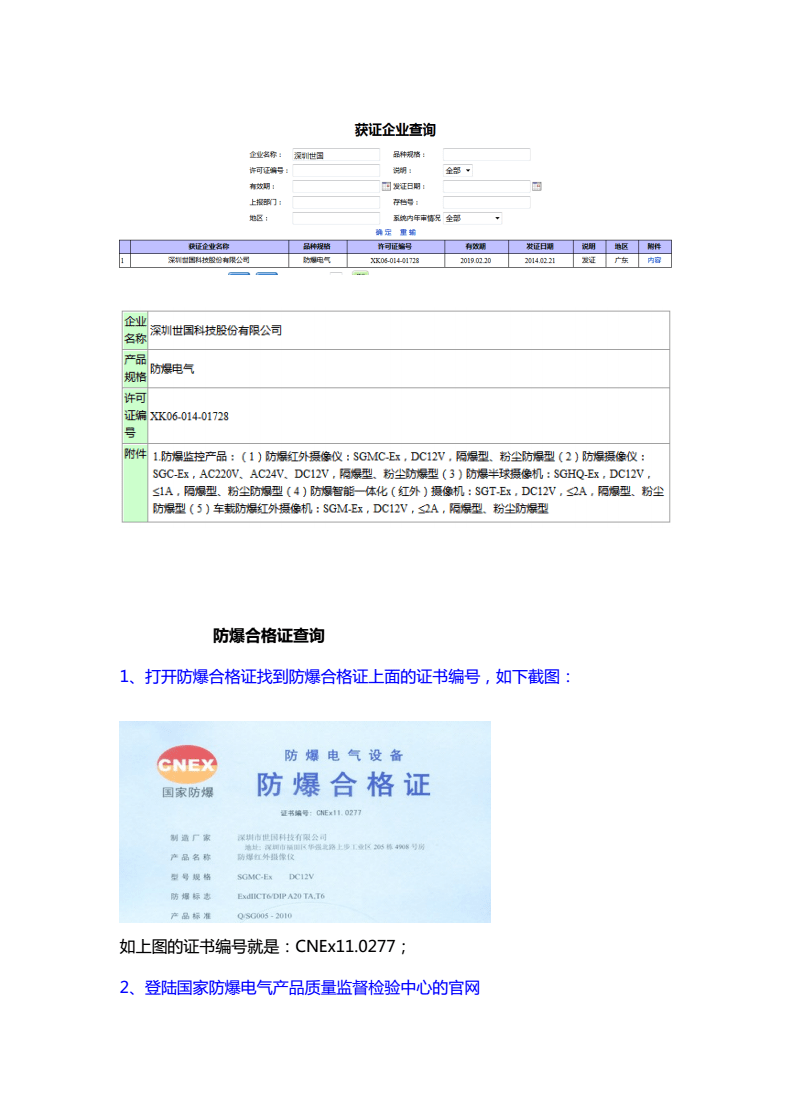This screenshot has width=792, height=1120.
Task: Focus the 地区 input field
Action: click(336, 218)
